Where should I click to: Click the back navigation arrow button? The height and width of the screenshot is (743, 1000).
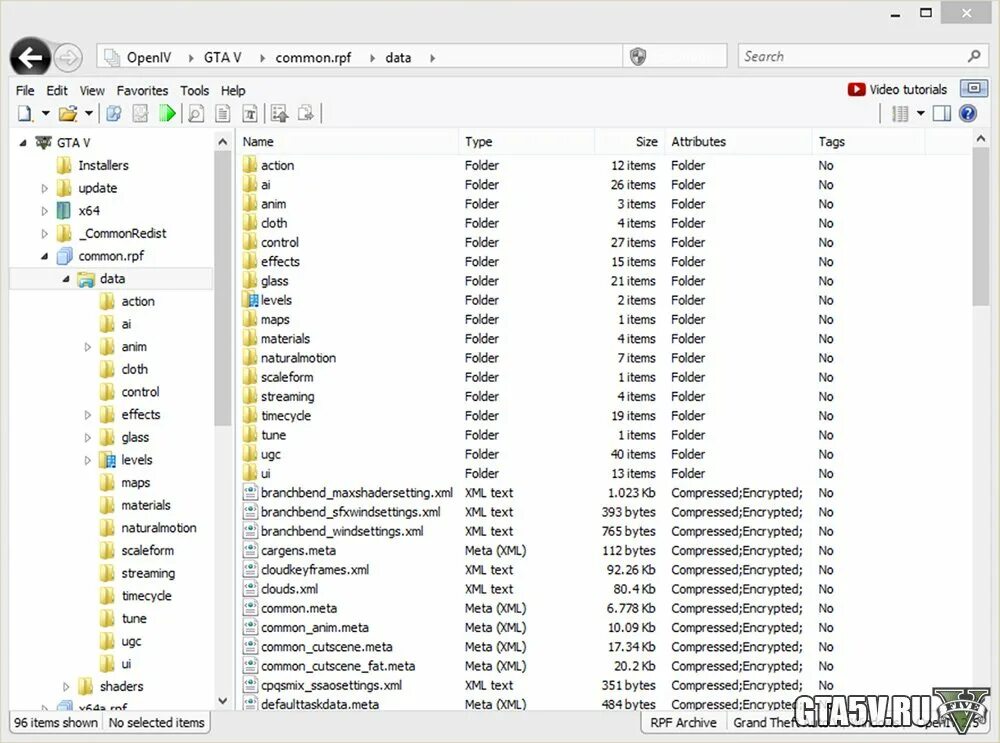(30, 58)
